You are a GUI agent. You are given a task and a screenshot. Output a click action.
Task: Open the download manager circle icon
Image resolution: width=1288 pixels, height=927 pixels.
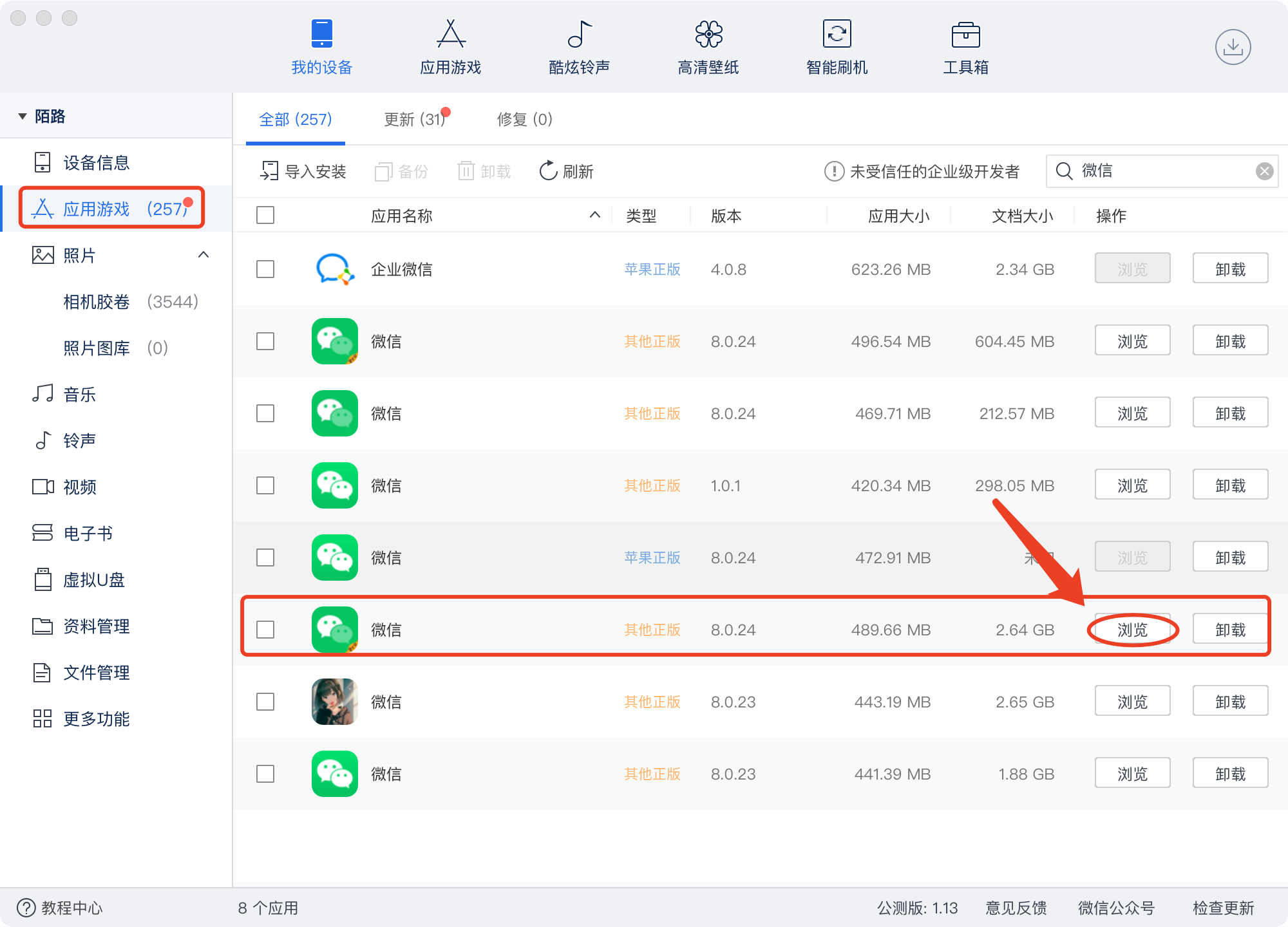1233,47
